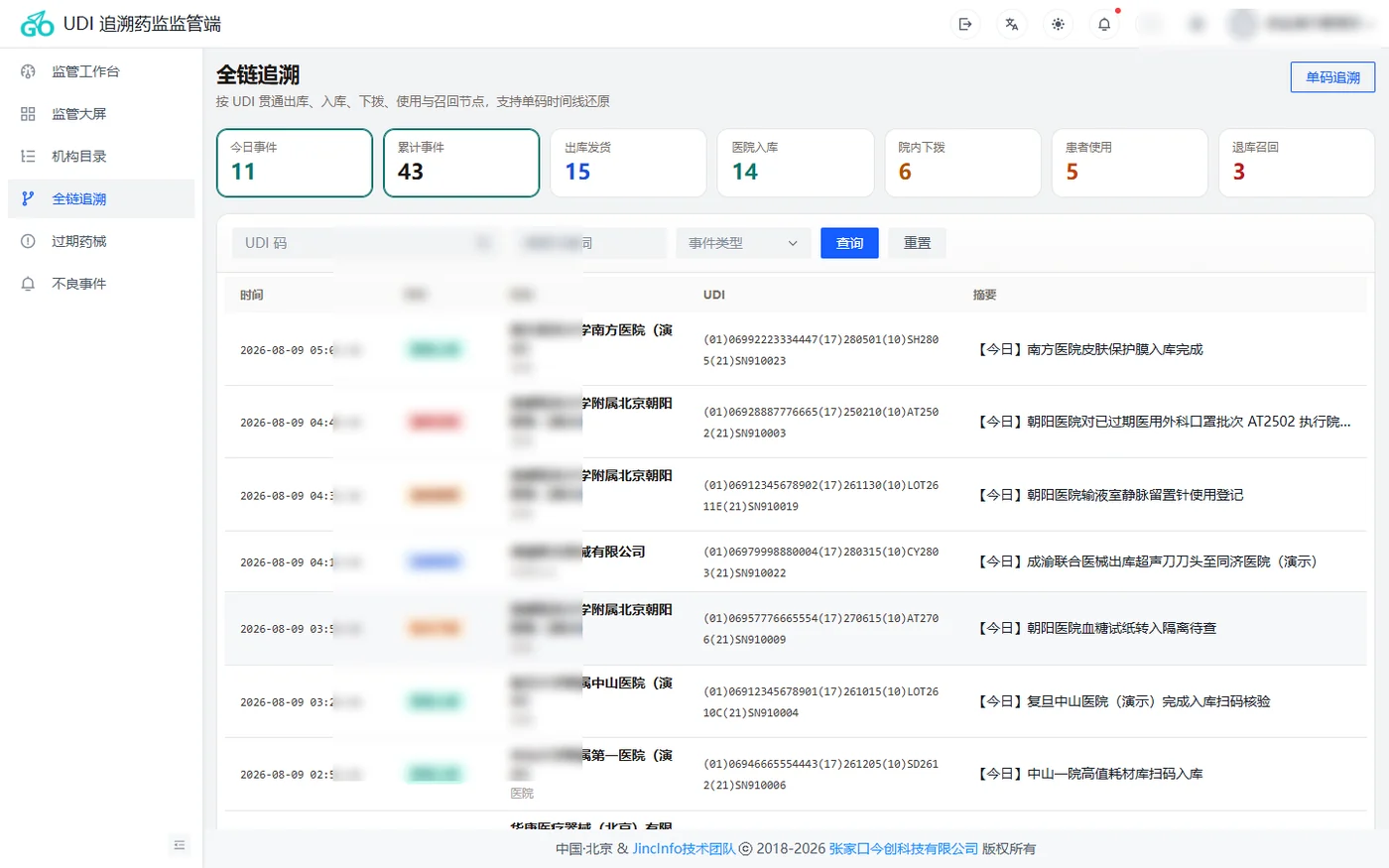This screenshot has width=1389, height=868.
Task: Open 不良事件 menu item
Action: (x=101, y=284)
